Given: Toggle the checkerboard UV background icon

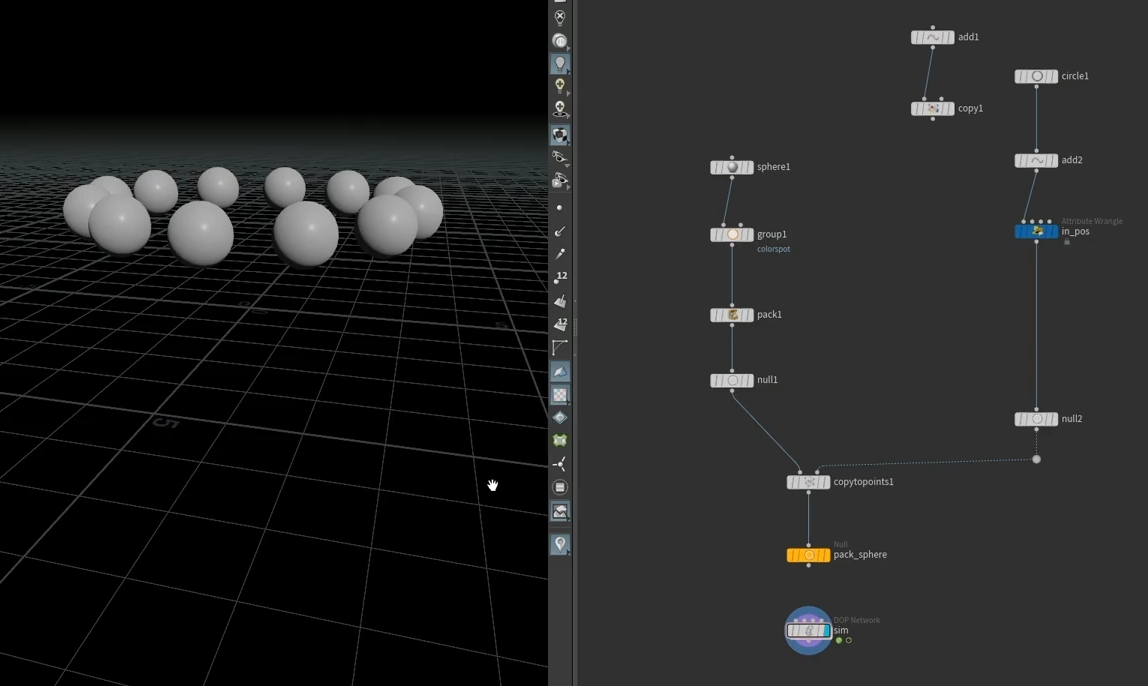Looking at the screenshot, I should (x=560, y=395).
